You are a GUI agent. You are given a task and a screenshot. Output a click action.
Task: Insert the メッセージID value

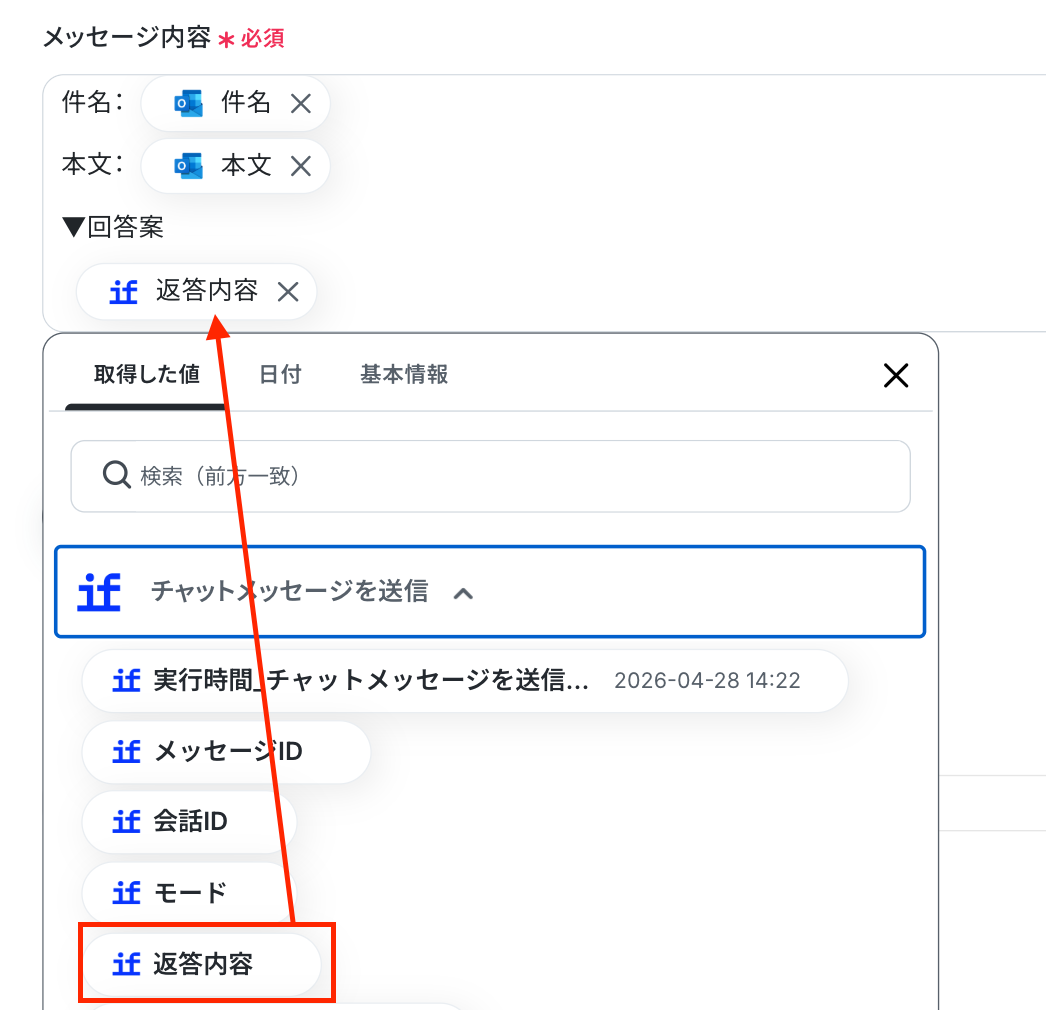(x=227, y=752)
